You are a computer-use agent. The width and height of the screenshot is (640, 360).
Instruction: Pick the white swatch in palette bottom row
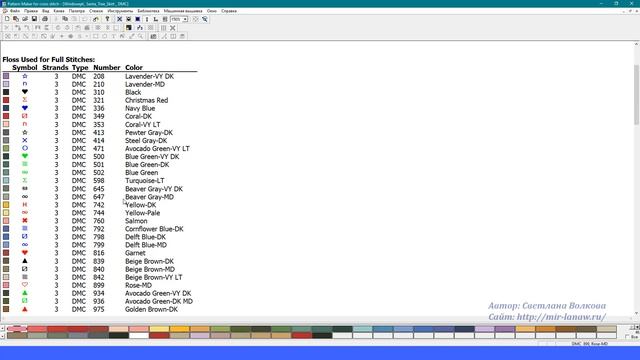pos(139,336)
